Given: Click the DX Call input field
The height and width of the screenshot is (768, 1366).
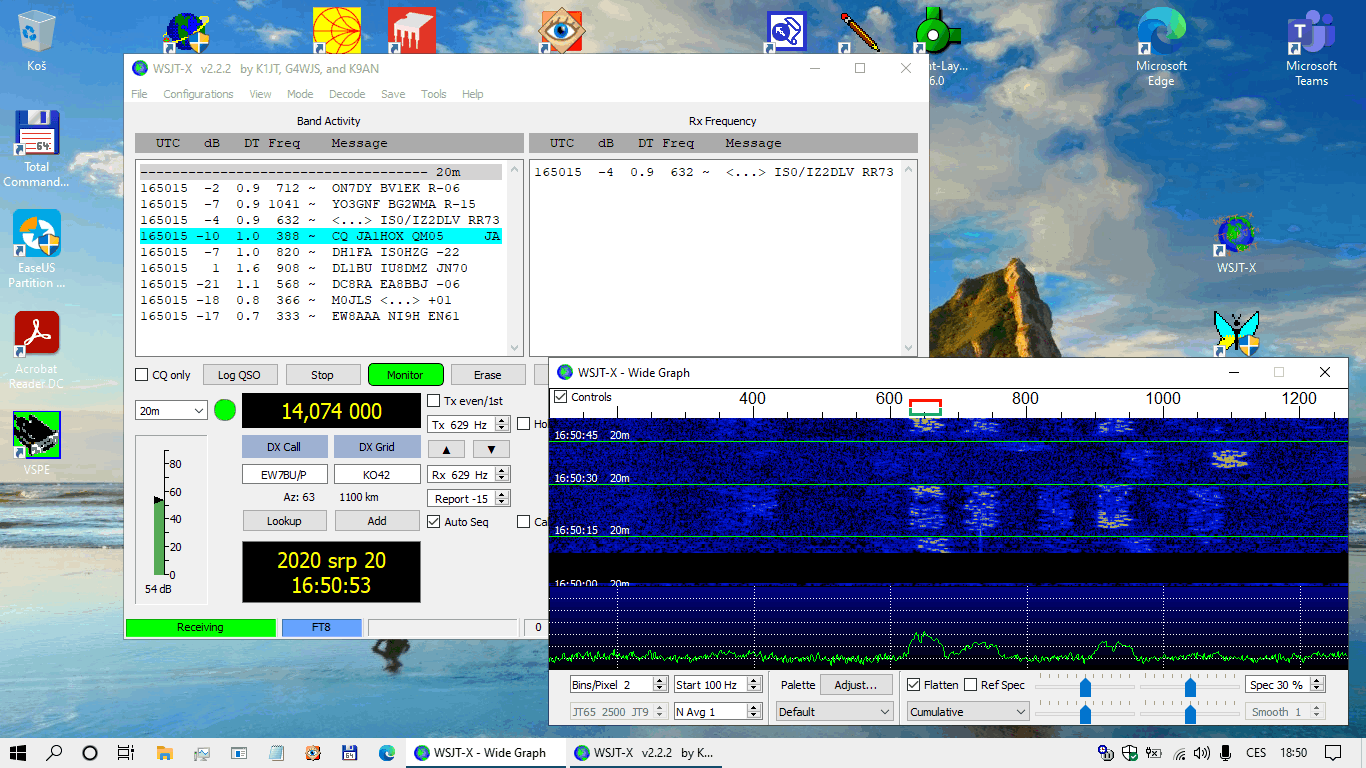Looking at the screenshot, I should tap(285, 475).
